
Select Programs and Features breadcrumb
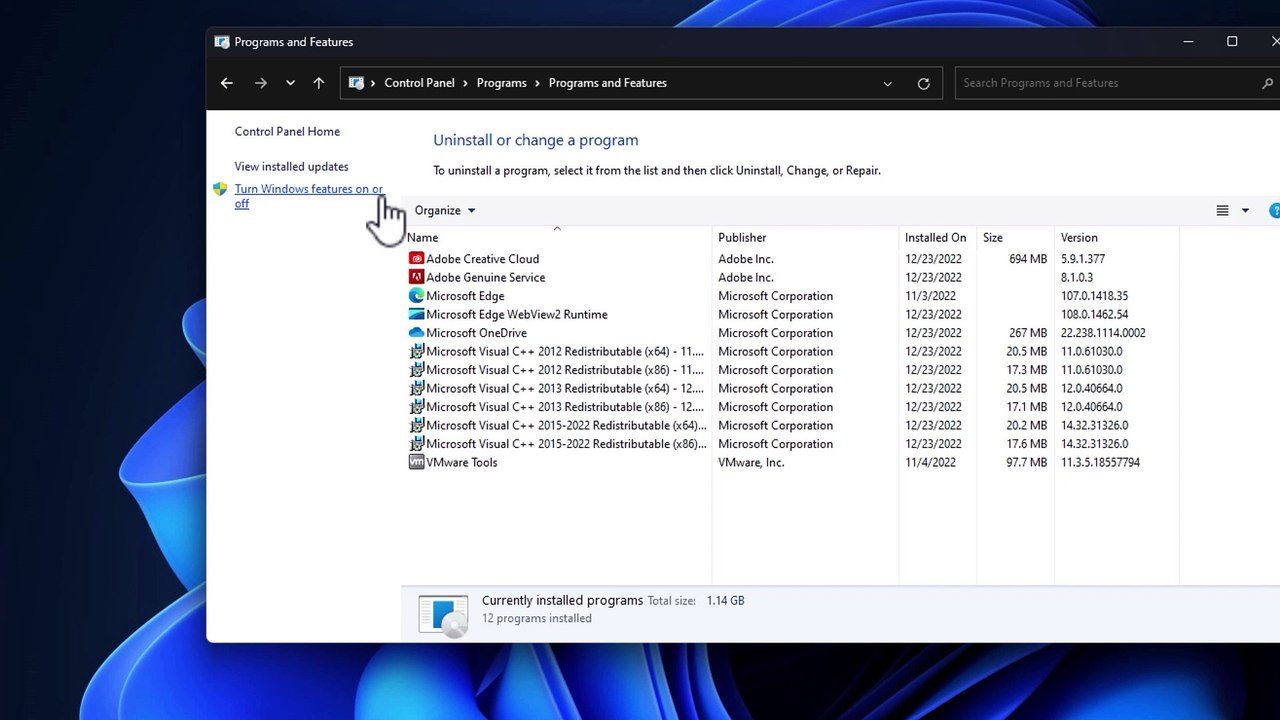(607, 83)
